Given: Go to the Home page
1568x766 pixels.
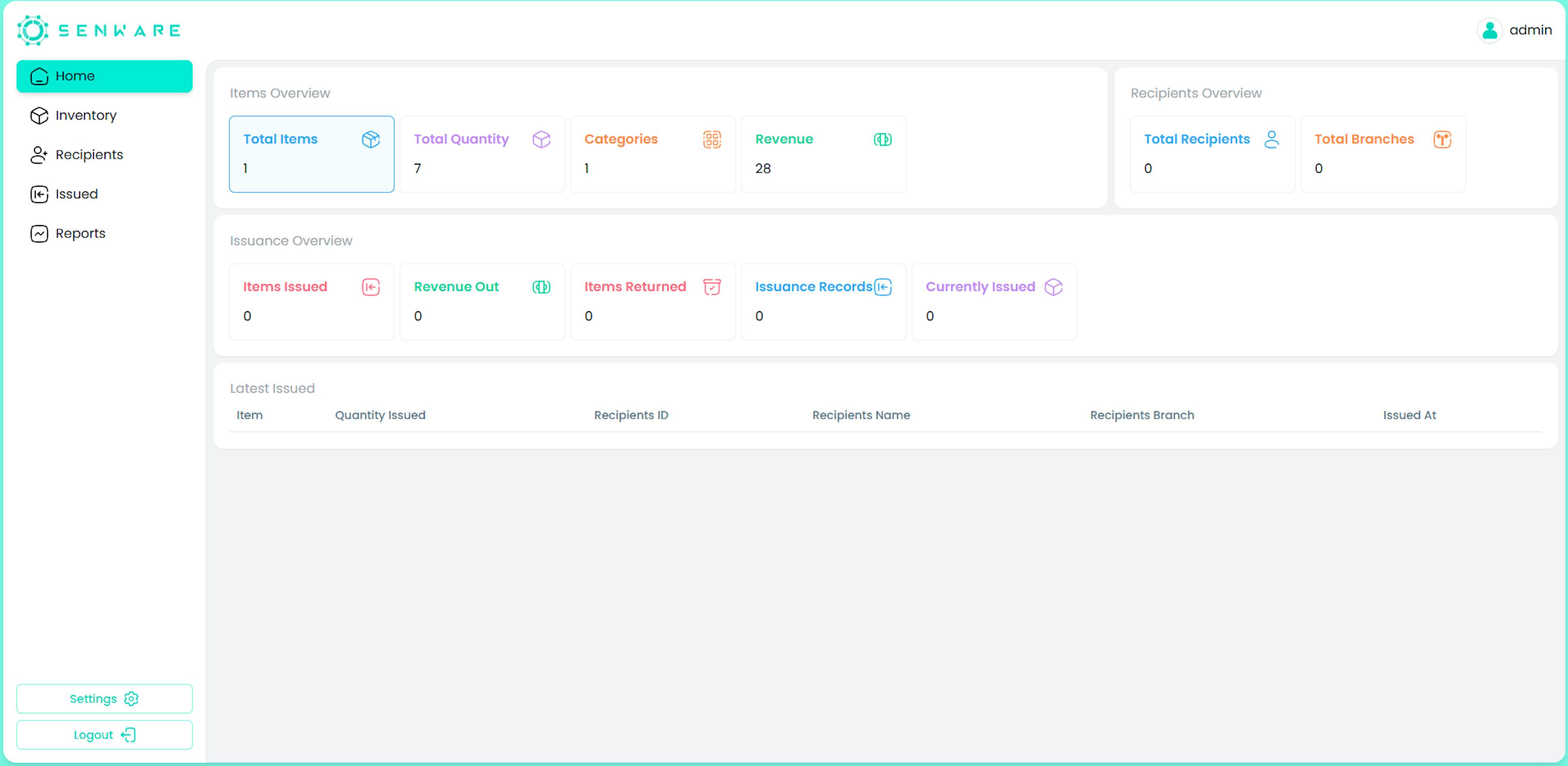Looking at the screenshot, I should (x=105, y=76).
